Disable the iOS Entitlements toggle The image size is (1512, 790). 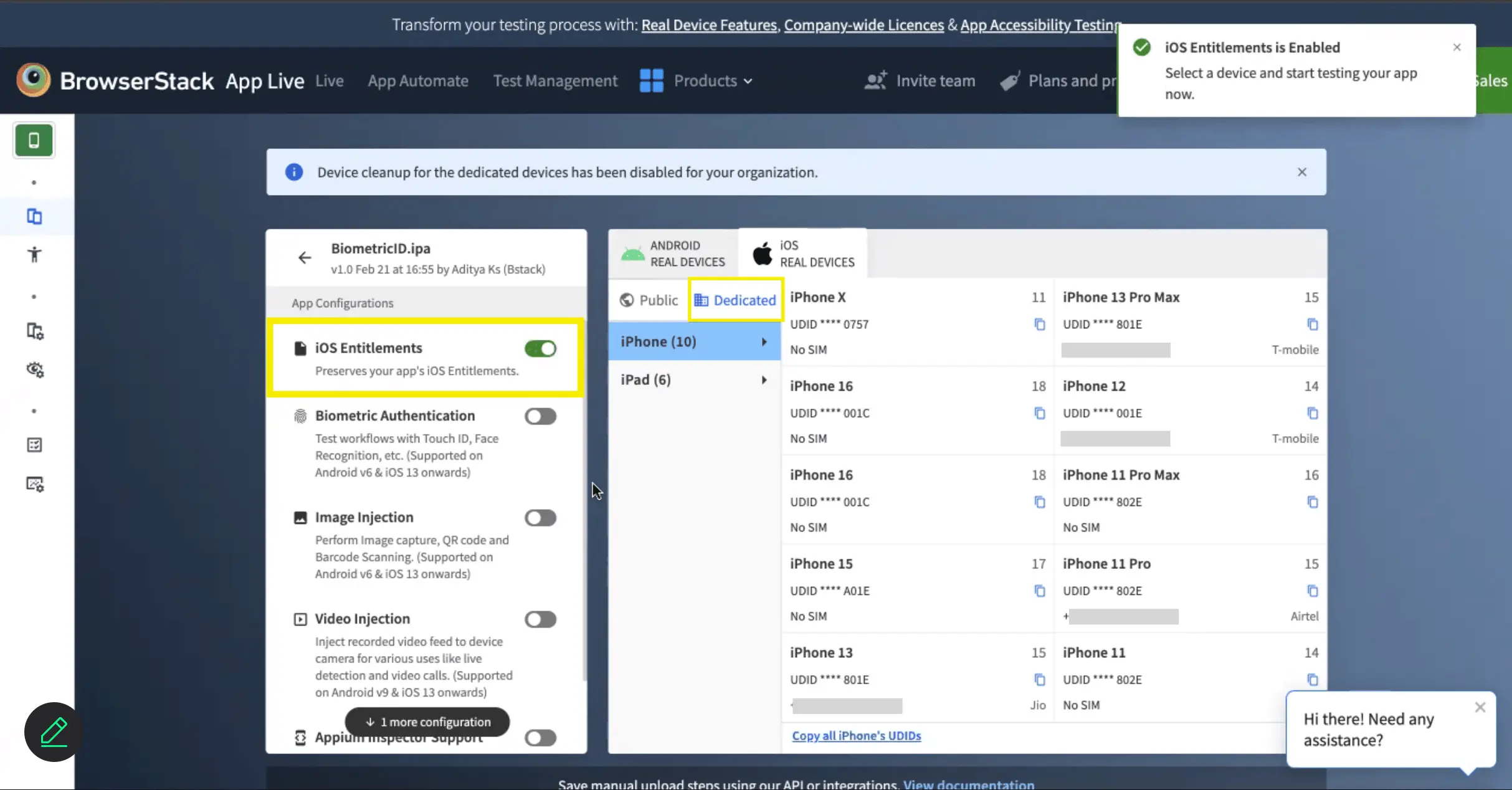[540, 349]
